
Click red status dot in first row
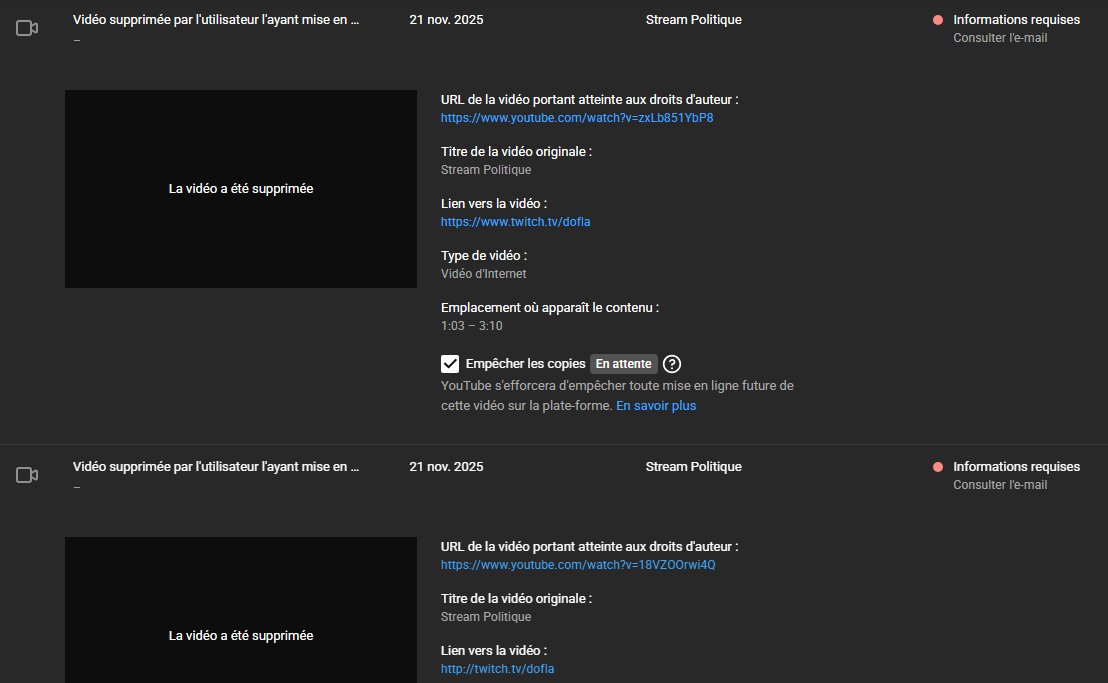(x=938, y=20)
